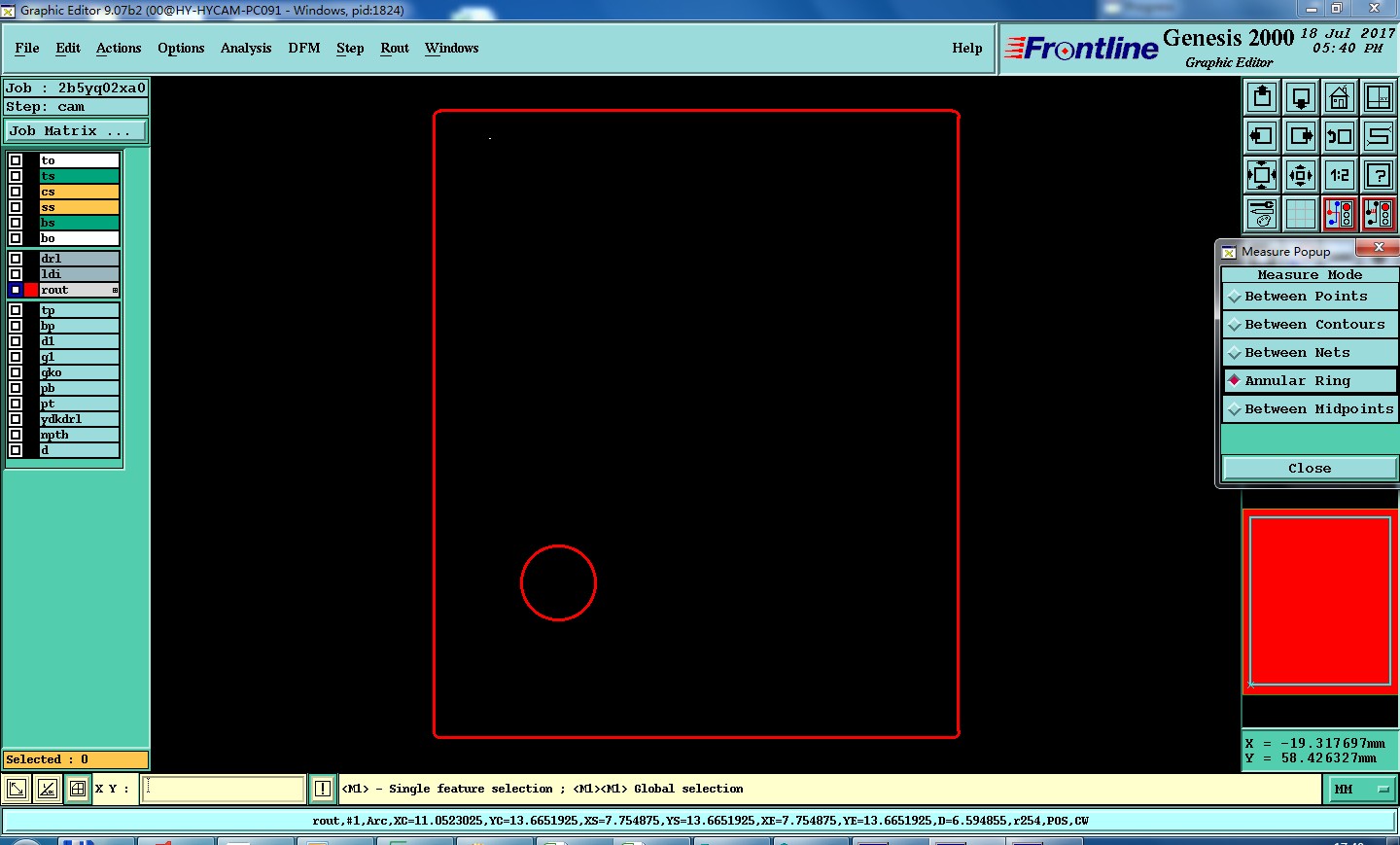Select Between Midpoints measure mode
The width and height of the screenshot is (1400, 845).
click(x=1310, y=409)
